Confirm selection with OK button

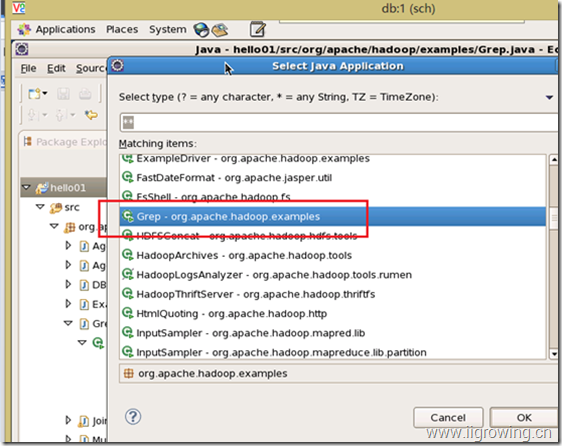pos(524,417)
